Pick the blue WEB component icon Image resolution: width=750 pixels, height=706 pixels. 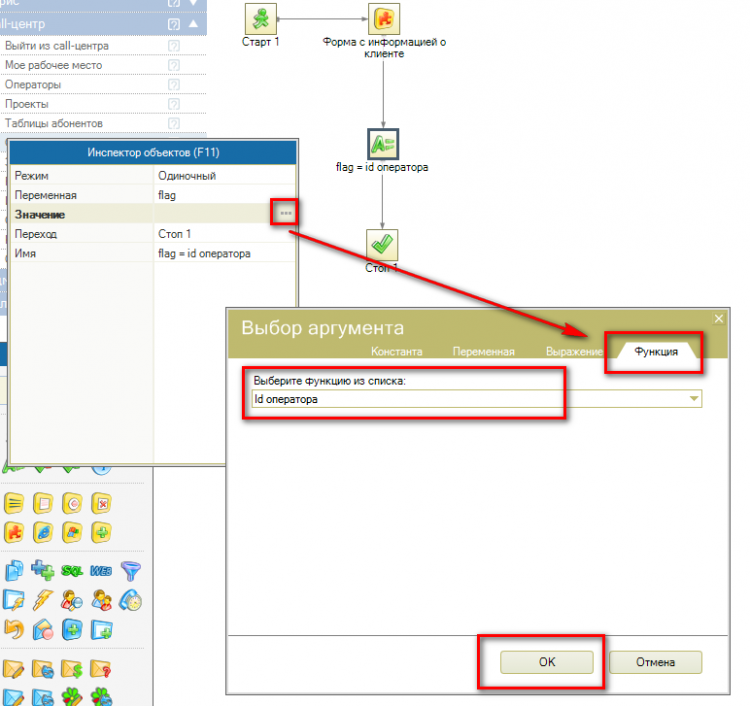pyautogui.click(x=101, y=570)
